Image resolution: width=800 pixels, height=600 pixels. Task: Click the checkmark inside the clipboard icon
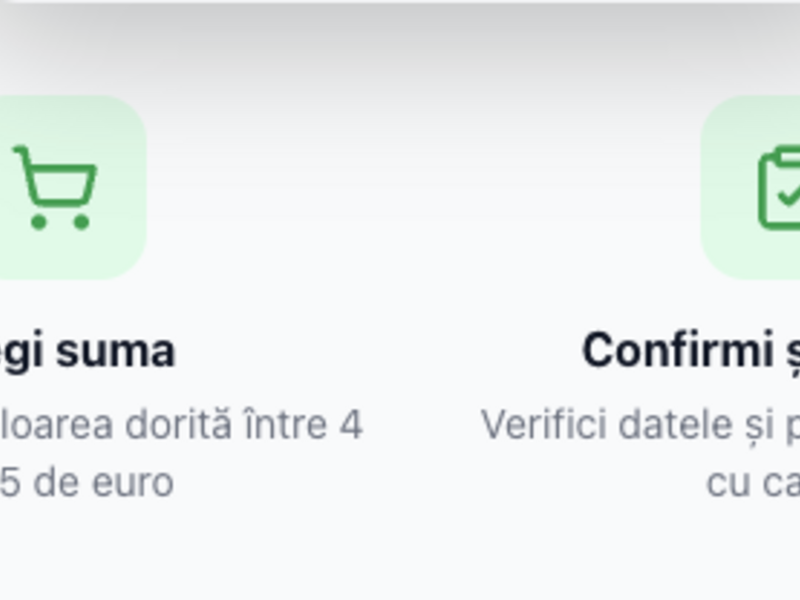click(x=789, y=196)
